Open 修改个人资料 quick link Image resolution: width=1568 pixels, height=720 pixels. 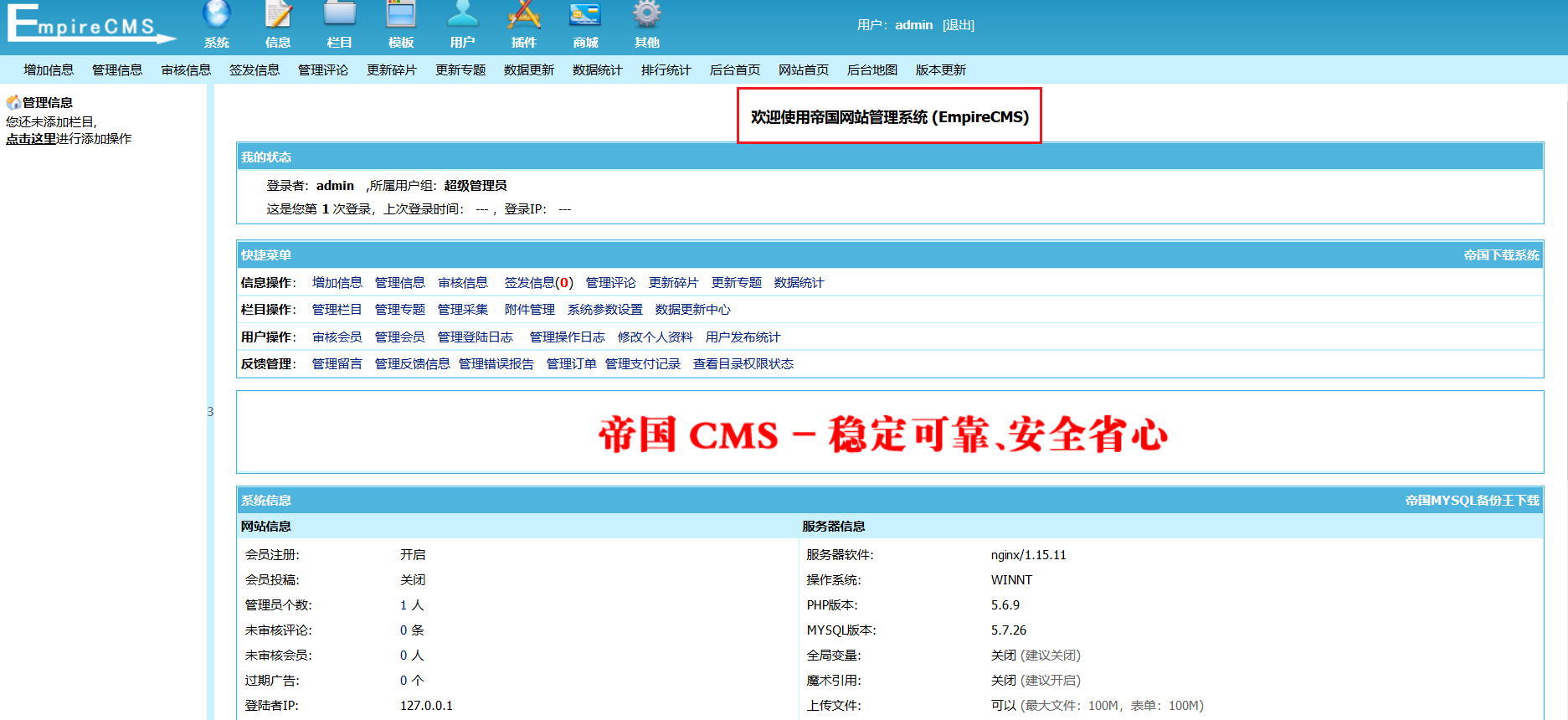point(655,337)
